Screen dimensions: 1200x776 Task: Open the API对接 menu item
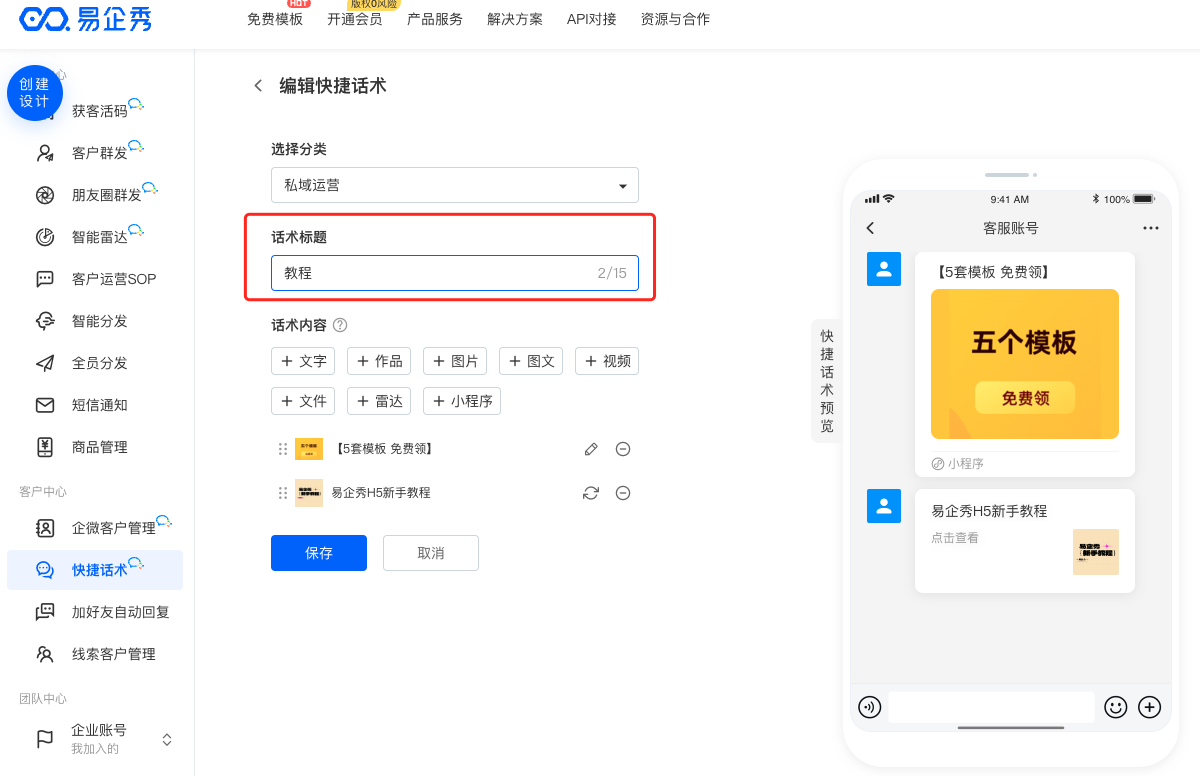[x=592, y=19]
